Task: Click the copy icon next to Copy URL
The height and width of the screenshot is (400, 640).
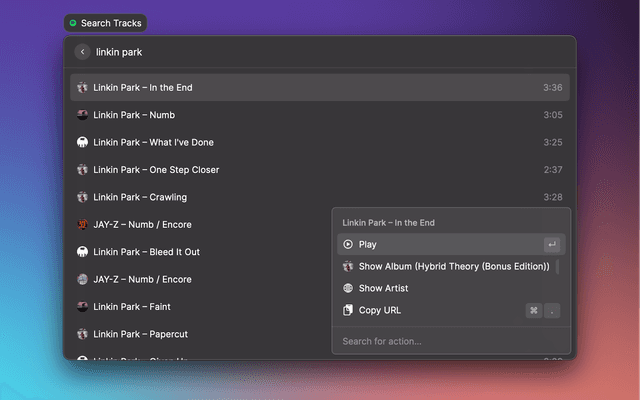Action: point(348,310)
